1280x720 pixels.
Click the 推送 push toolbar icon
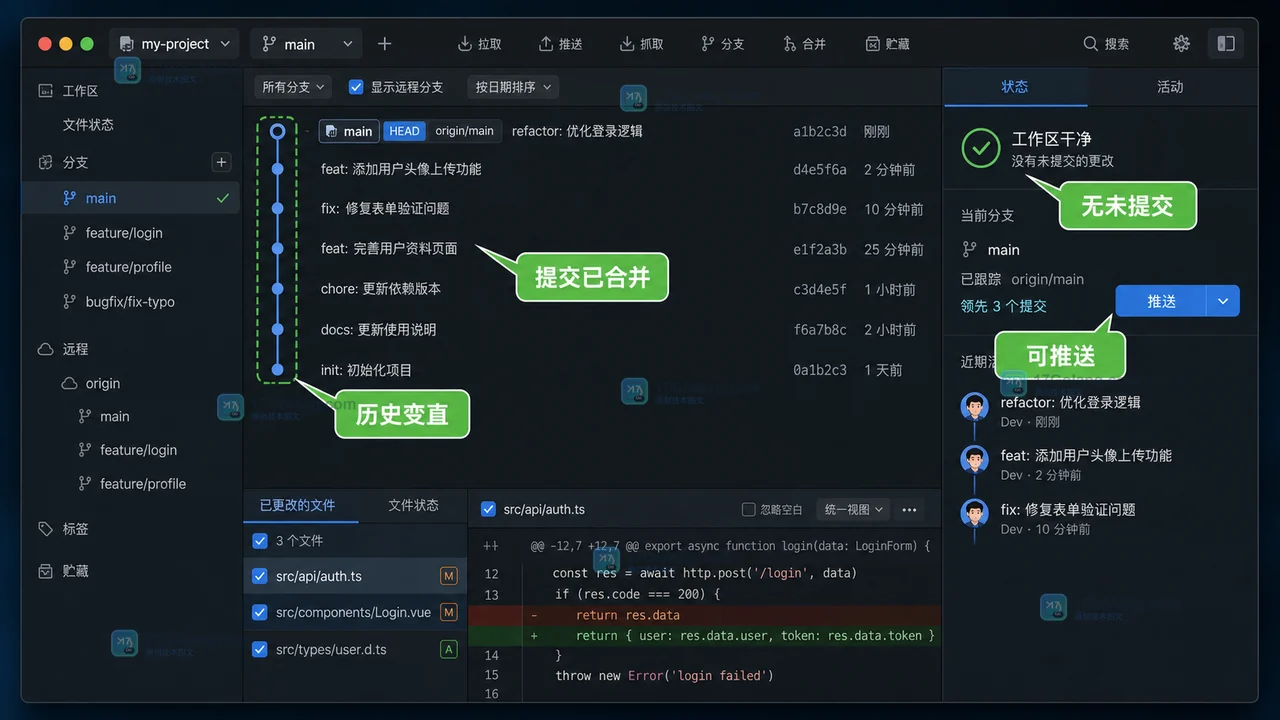point(546,44)
